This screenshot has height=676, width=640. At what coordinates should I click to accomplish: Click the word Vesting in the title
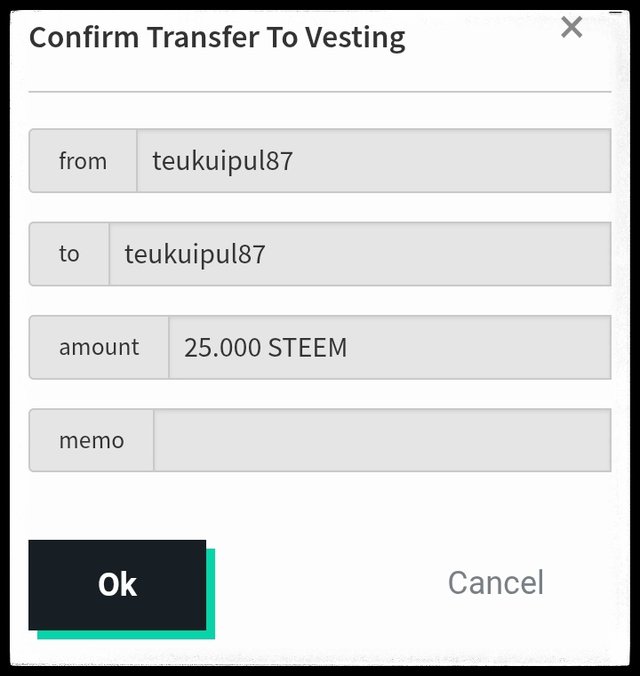click(x=355, y=38)
